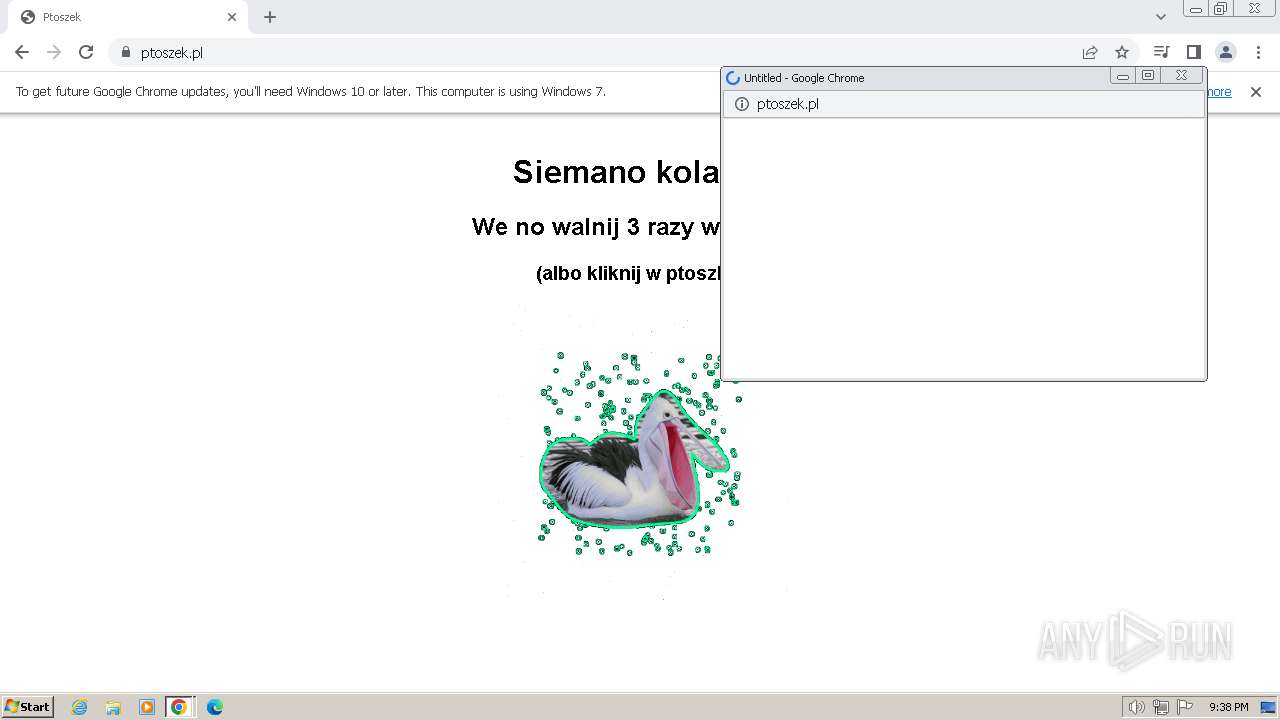Toggle the side panel icon
1280x720 pixels.
click(x=1193, y=52)
